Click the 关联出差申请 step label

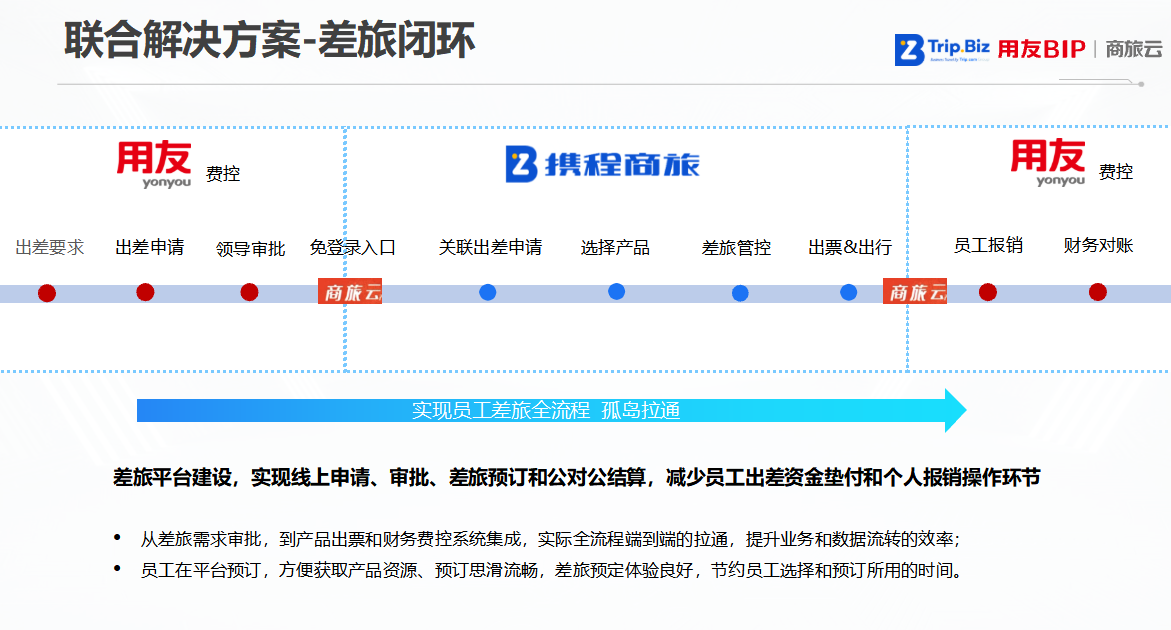pos(491,247)
